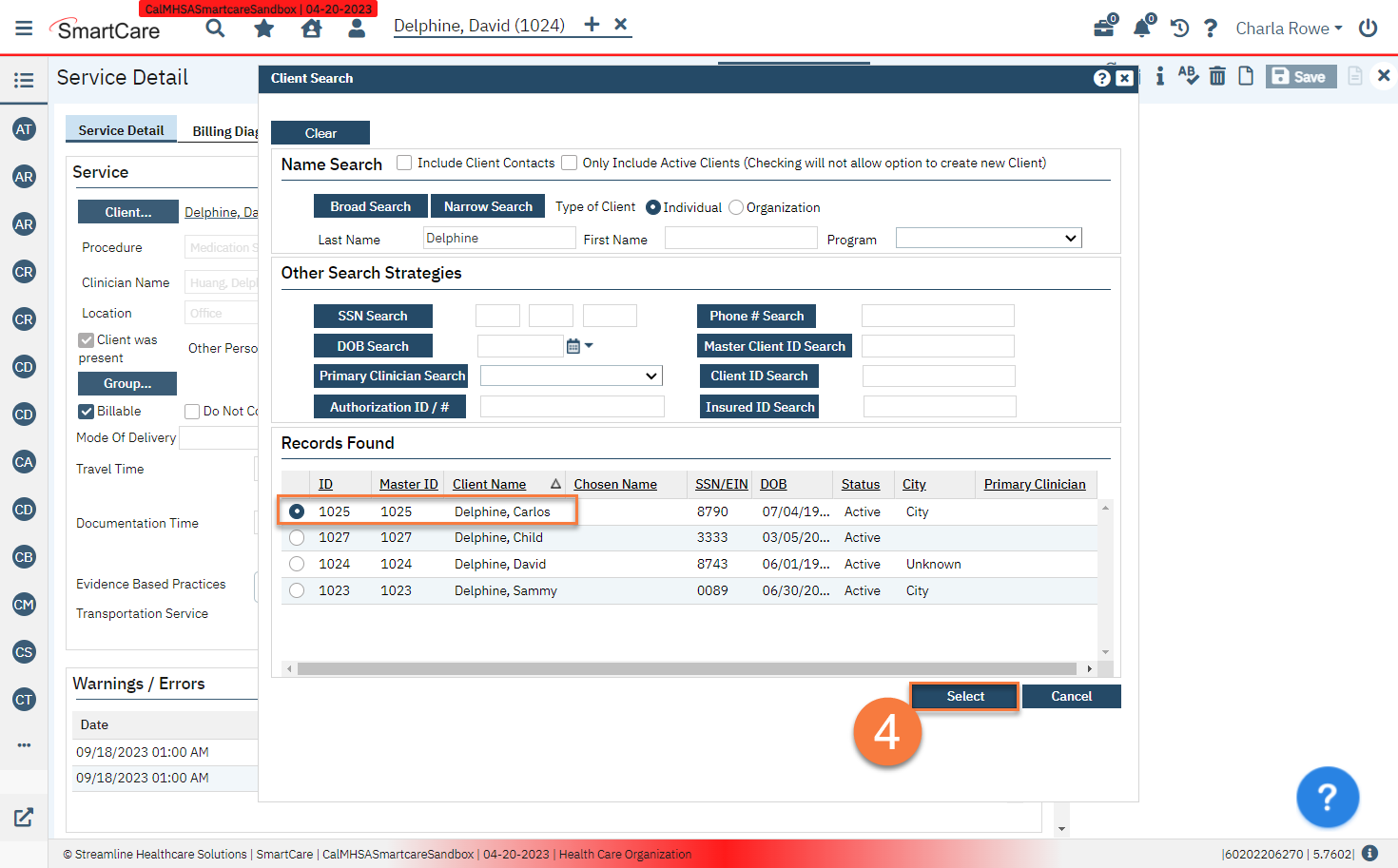This screenshot has height=868, width=1398.
Task: Open the Primary Clinician Search dropdown
Action: click(571, 376)
